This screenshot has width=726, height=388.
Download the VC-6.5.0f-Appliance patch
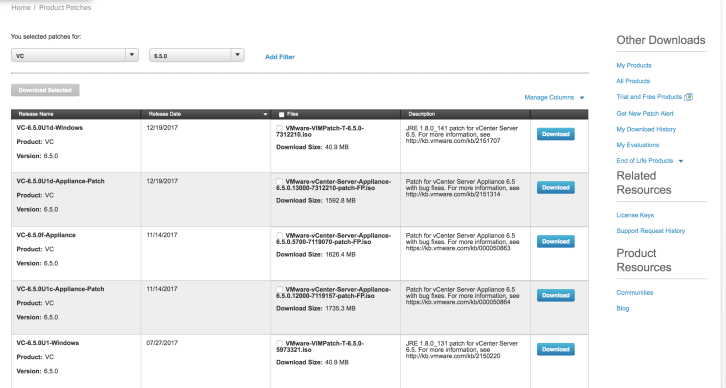pyautogui.click(x=556, y=241)
